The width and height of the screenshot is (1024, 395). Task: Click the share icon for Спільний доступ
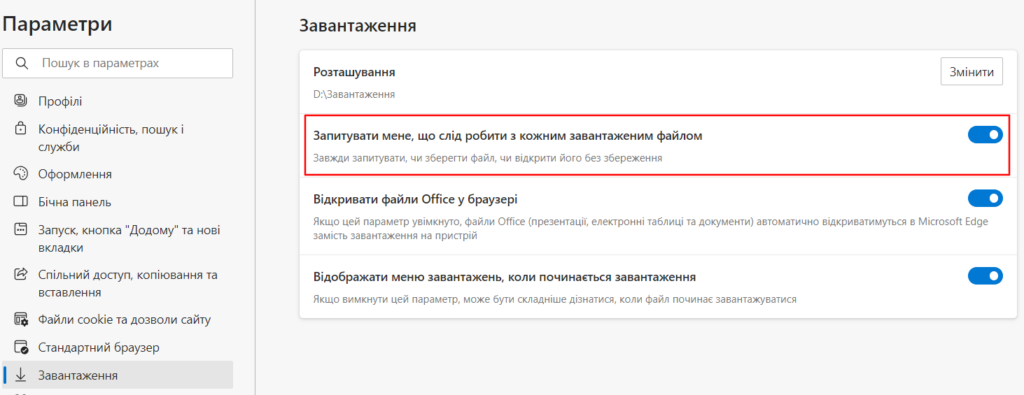(20, 274)
